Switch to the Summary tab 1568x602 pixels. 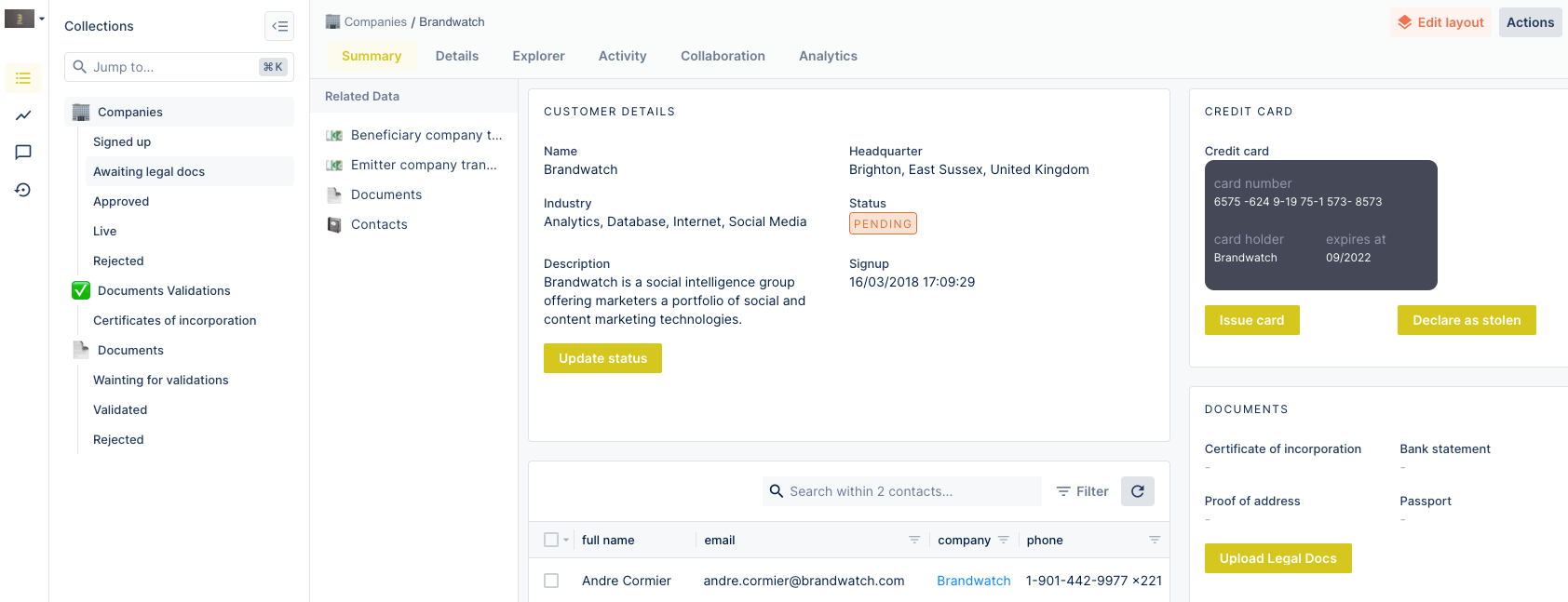372,56
